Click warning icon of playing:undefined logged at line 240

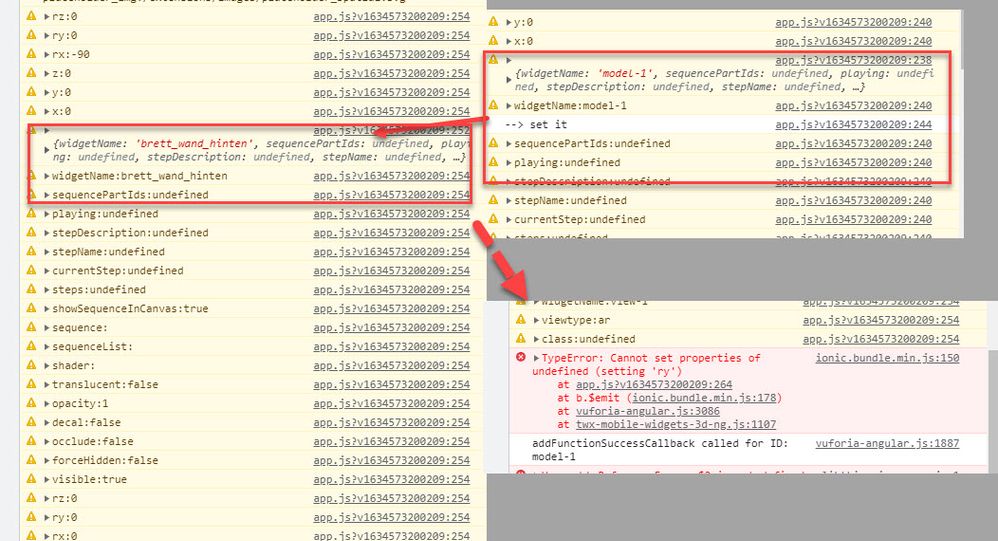493,162
